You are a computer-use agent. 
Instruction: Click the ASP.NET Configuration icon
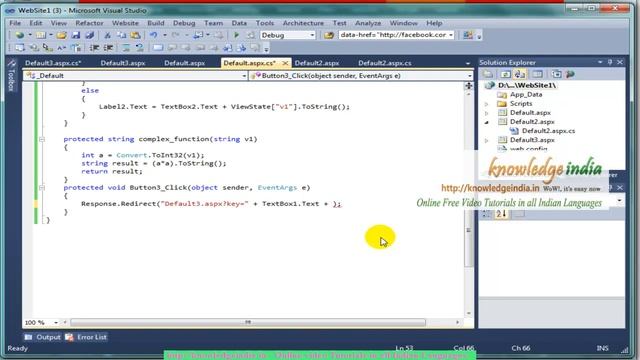tap(570, 74)
